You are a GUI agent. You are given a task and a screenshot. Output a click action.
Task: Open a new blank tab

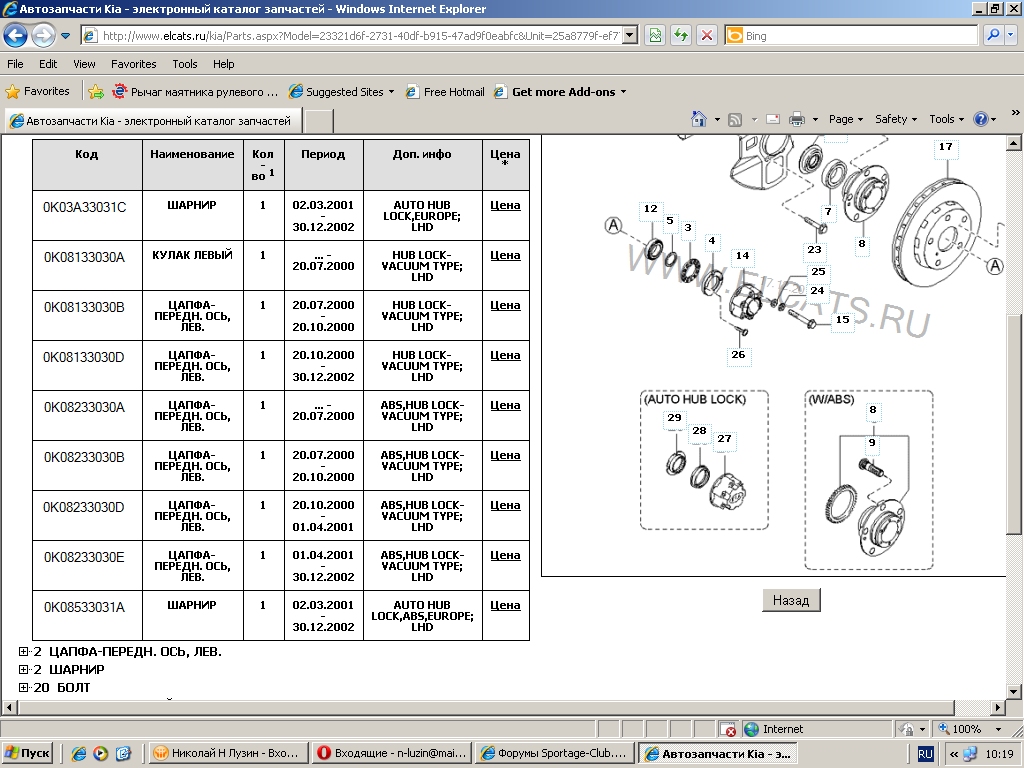[319, 121]
